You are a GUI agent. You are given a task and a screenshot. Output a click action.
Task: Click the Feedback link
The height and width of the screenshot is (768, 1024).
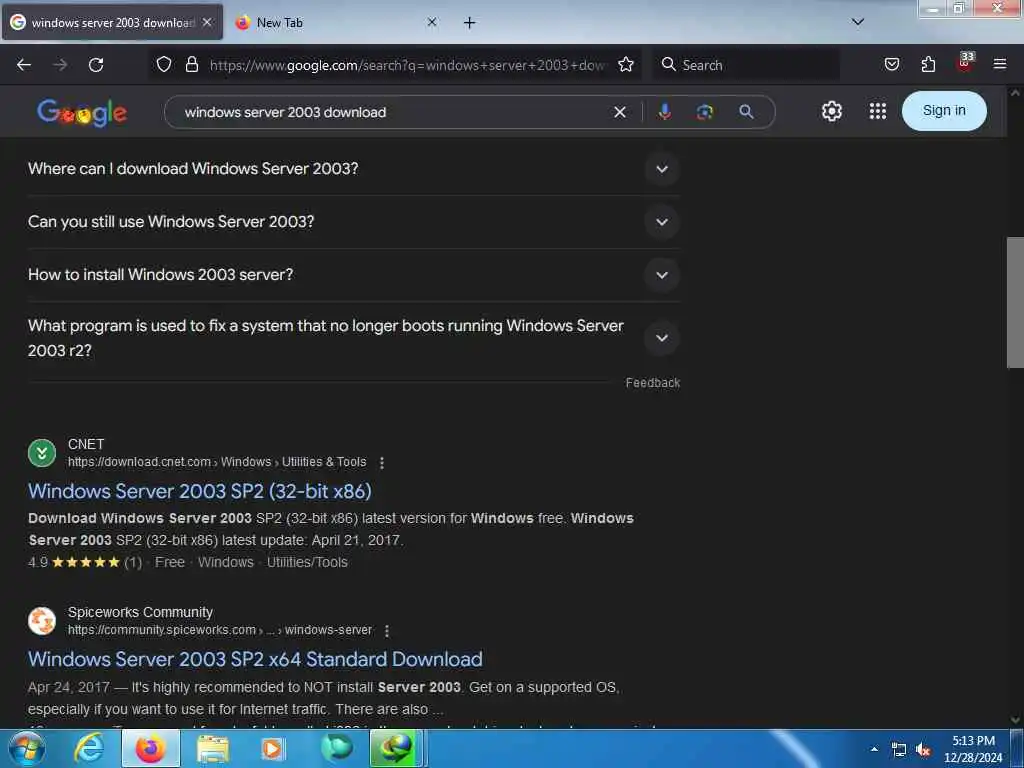pyautogui.click(x=652, y=383)
